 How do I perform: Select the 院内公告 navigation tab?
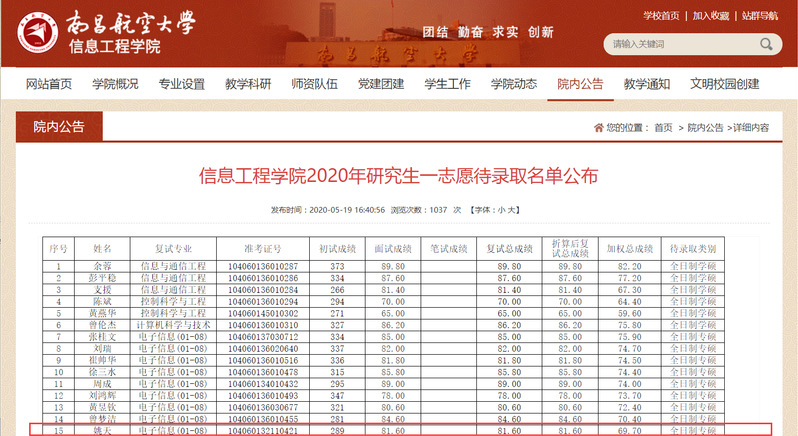[x=580, y=84]
